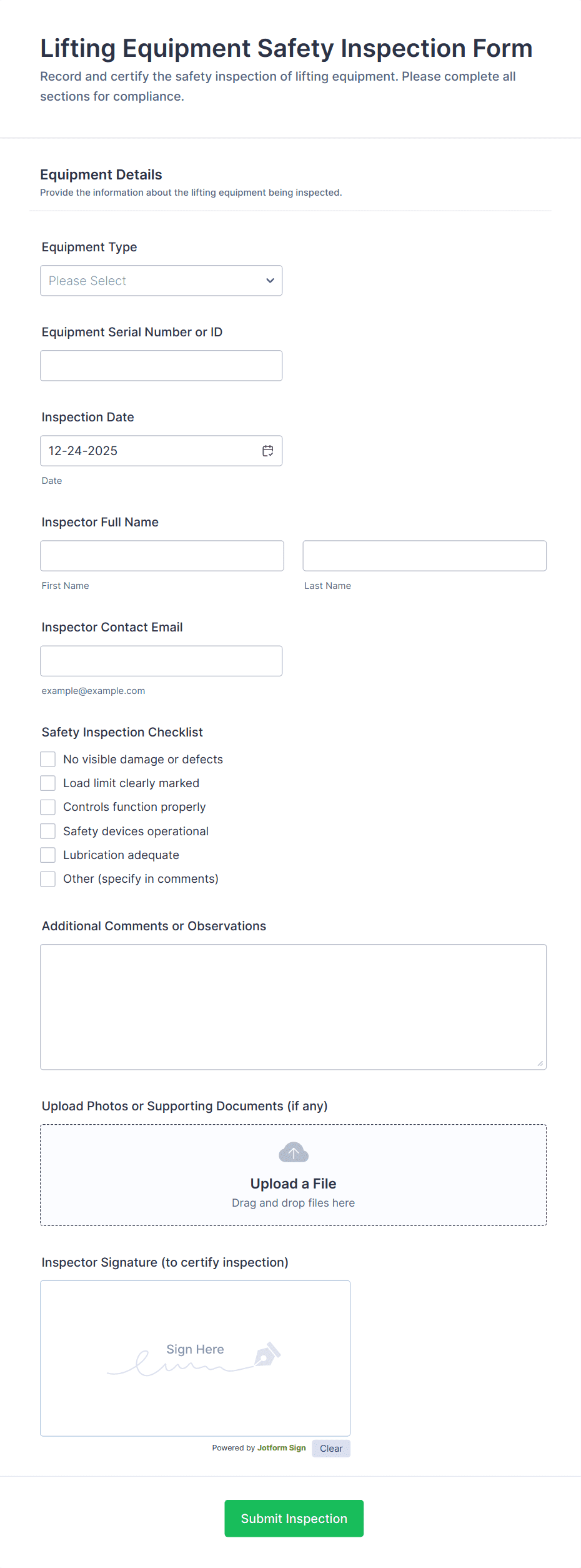Click the cloud upload icon
The height and width of the screenshot is (1568, 581).
(292, 1152)
